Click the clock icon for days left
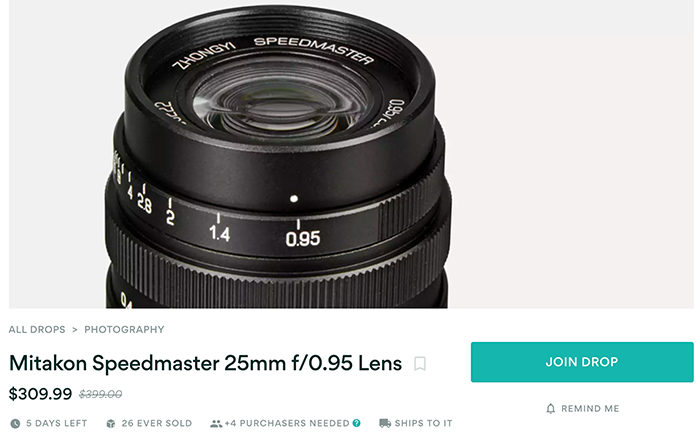Viewport: 700px width, 432px height. [15, 424]
